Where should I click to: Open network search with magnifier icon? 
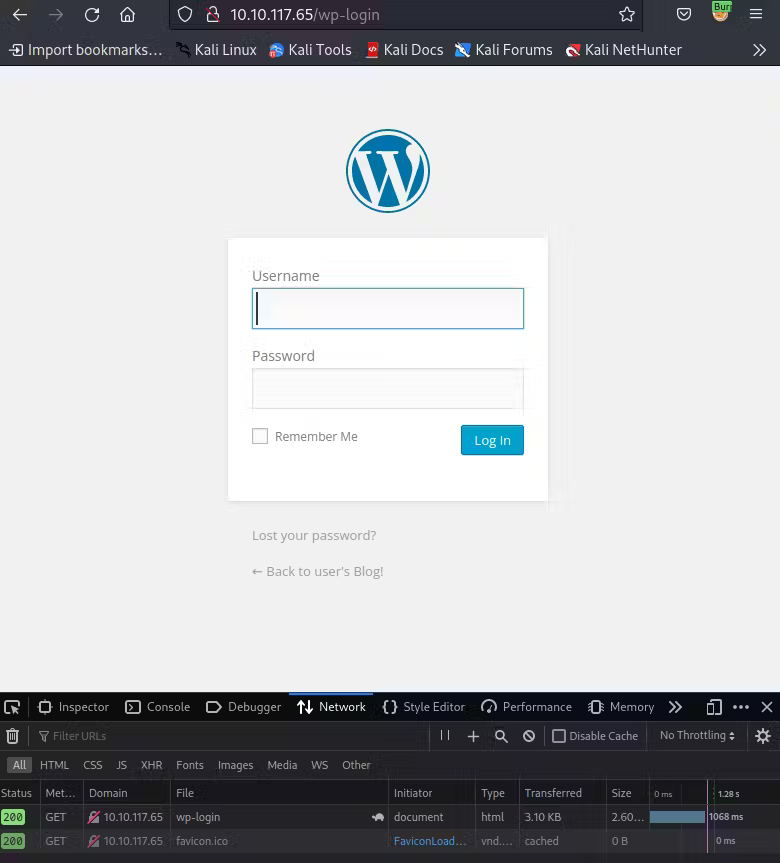pyautogui.click(x=501, y=736)
